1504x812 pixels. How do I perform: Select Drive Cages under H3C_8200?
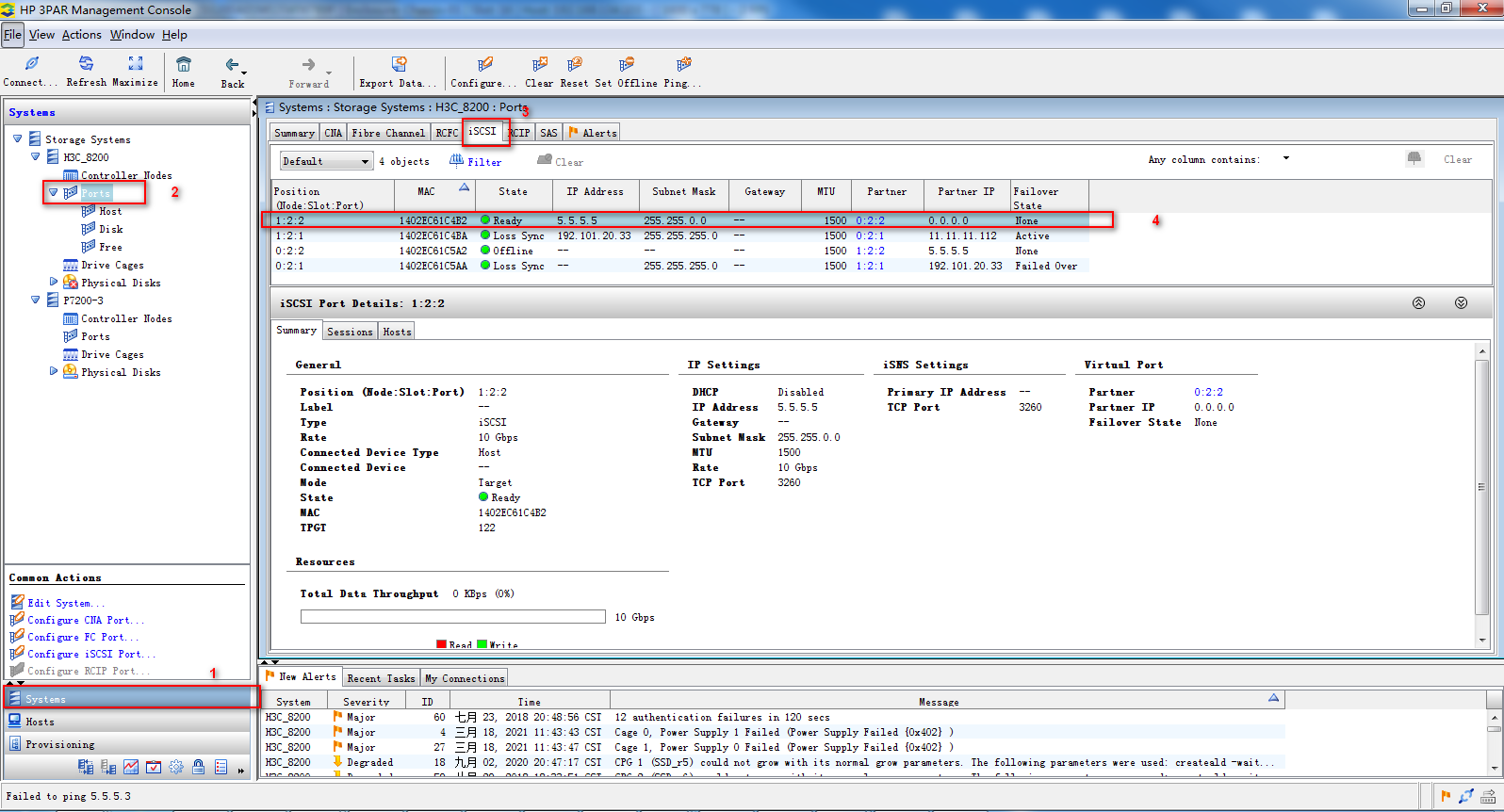click(x=112, y=265)
